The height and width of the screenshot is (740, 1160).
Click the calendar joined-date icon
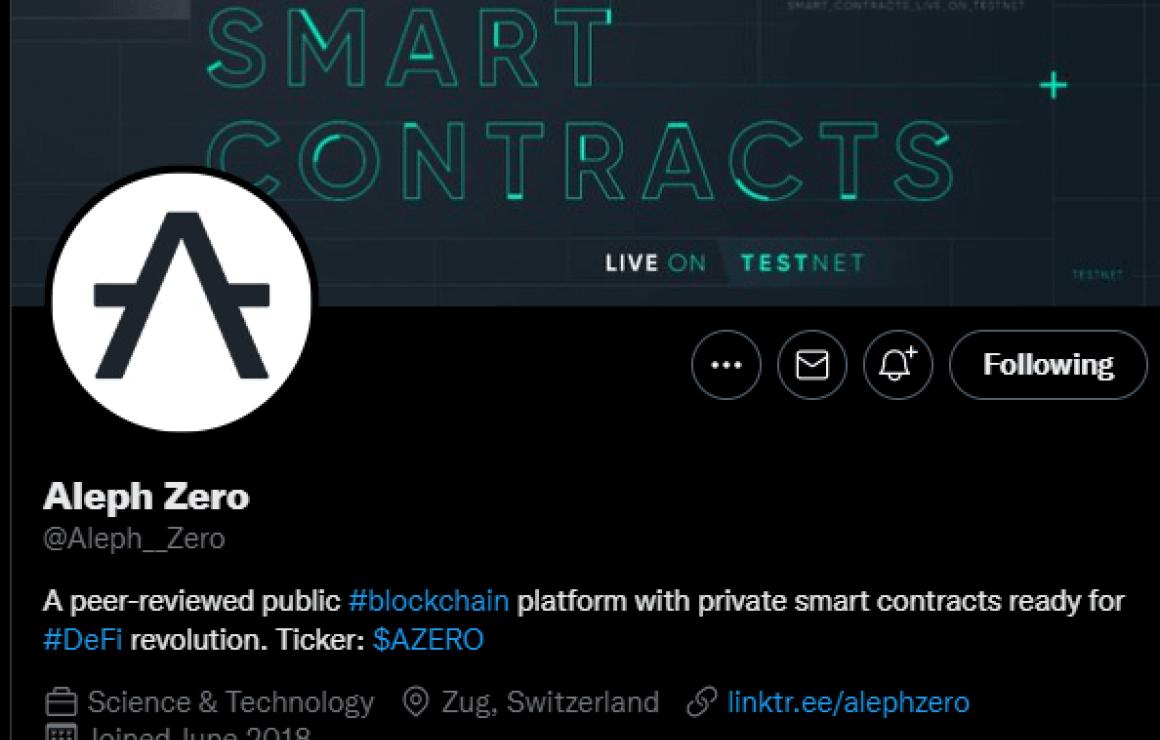click(61, 733)
